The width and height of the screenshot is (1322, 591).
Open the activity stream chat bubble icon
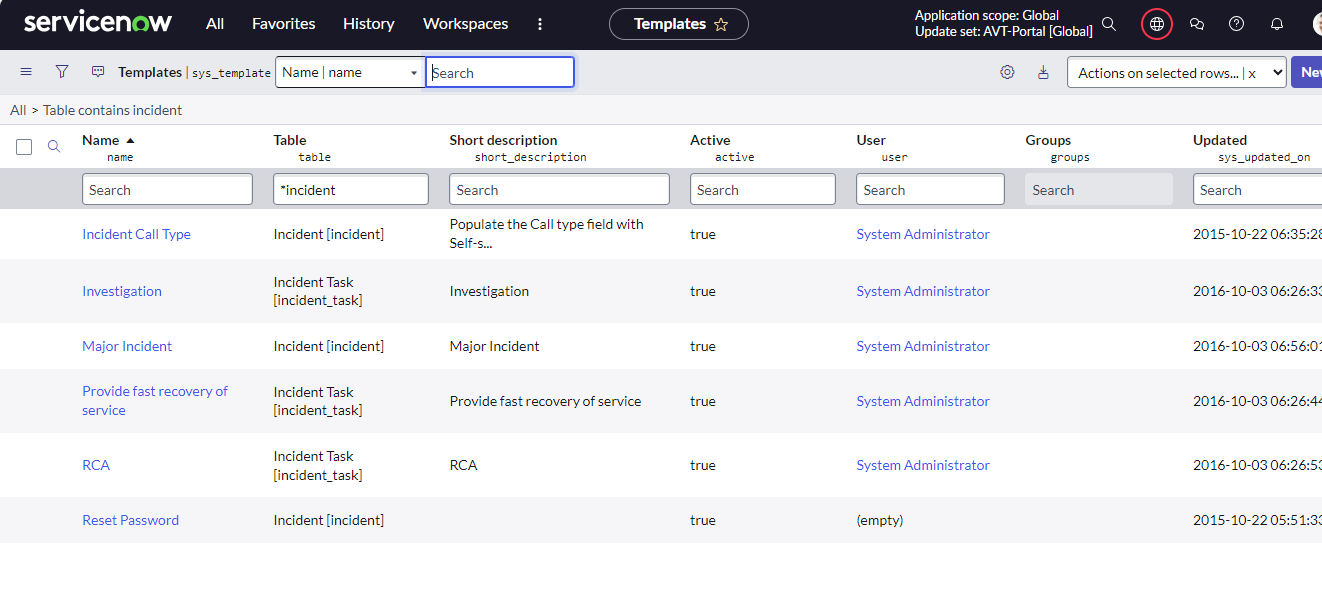pyautogui.click(x=97, y=72)
